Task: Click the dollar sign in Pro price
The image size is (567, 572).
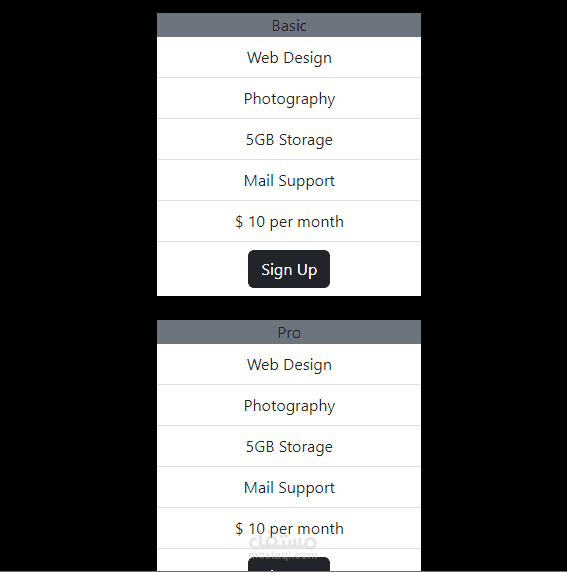Action: click(239, 529)
